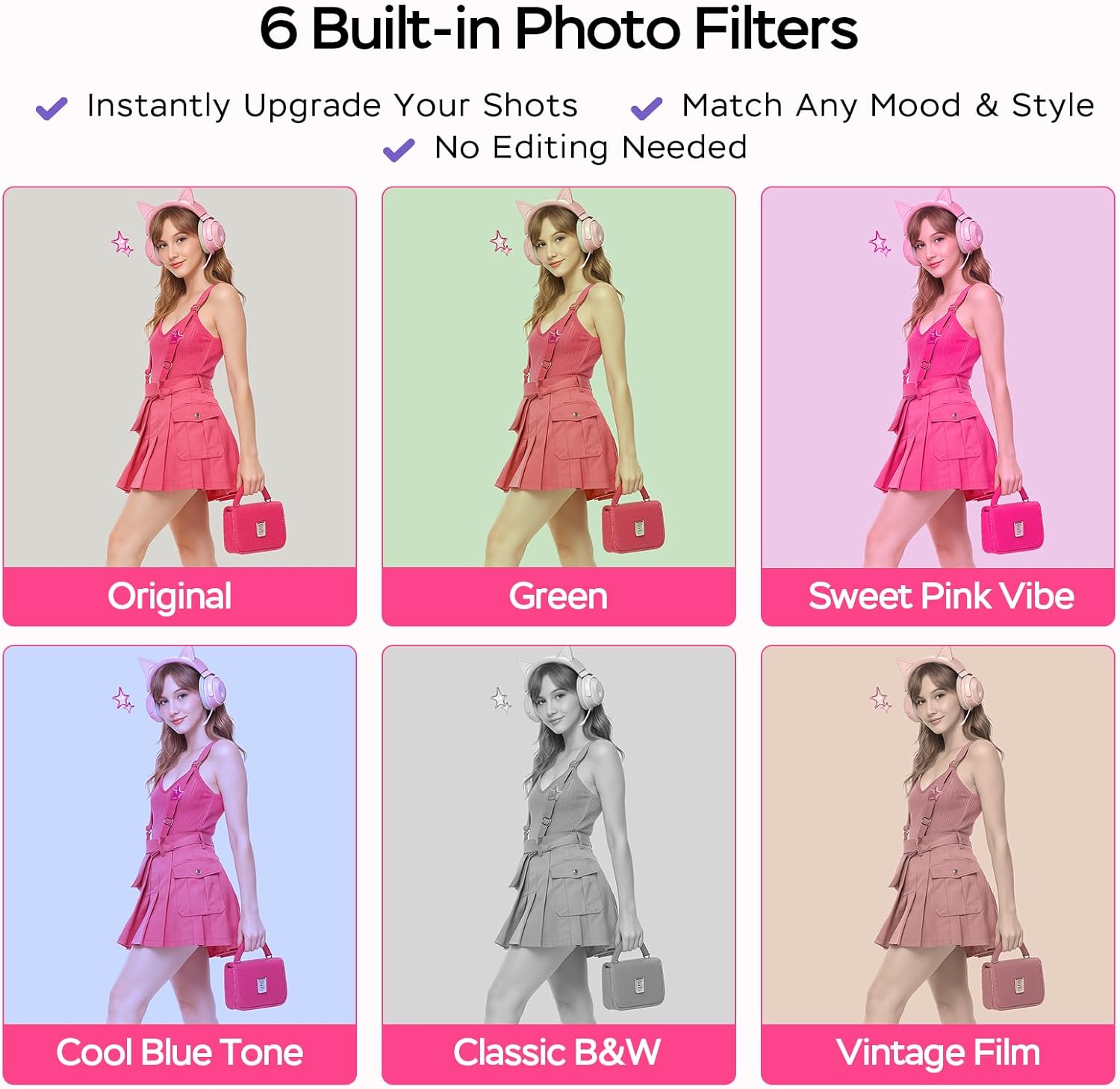Screen dimensions: 1120x1089
Task: Open the Classic B&W photo thumbnail
Action: (x=559, y=835)
